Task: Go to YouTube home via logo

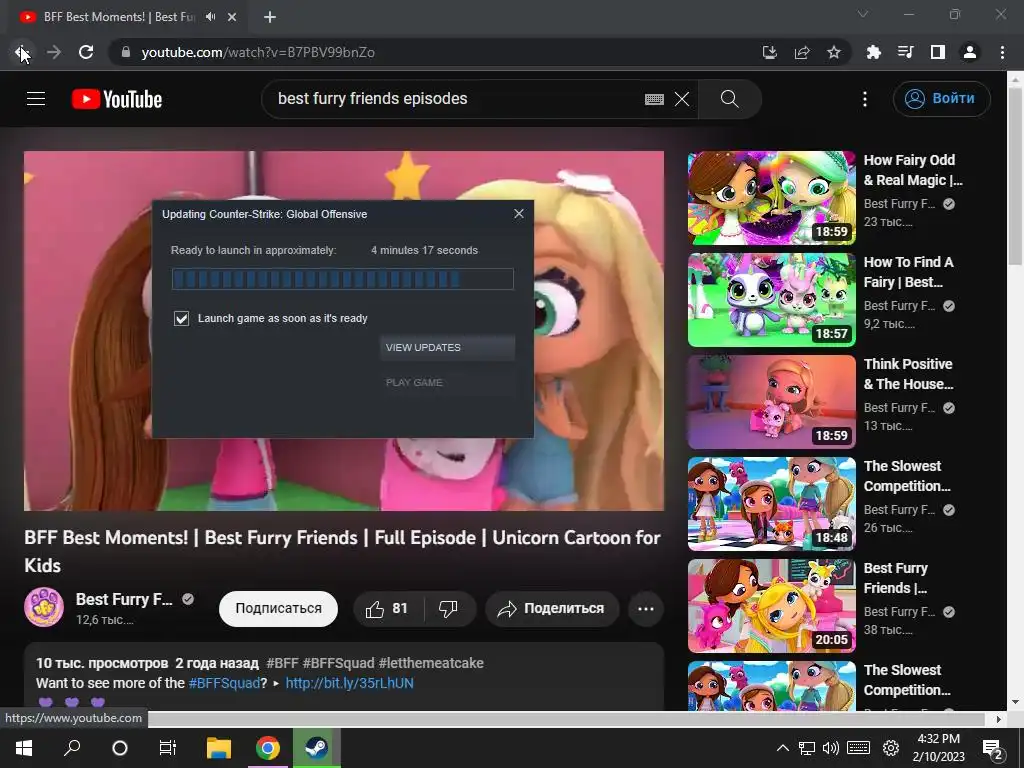Action: point(117,99)
